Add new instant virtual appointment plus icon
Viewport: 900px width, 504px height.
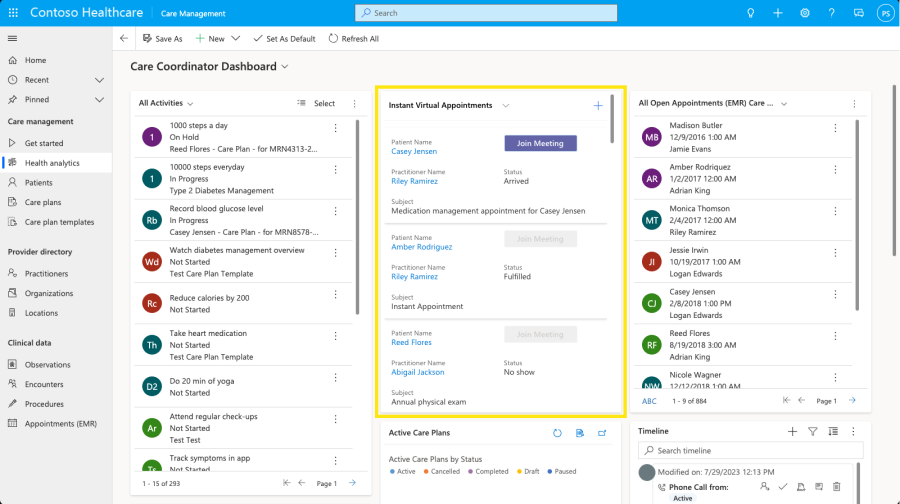tap(598, 105)
